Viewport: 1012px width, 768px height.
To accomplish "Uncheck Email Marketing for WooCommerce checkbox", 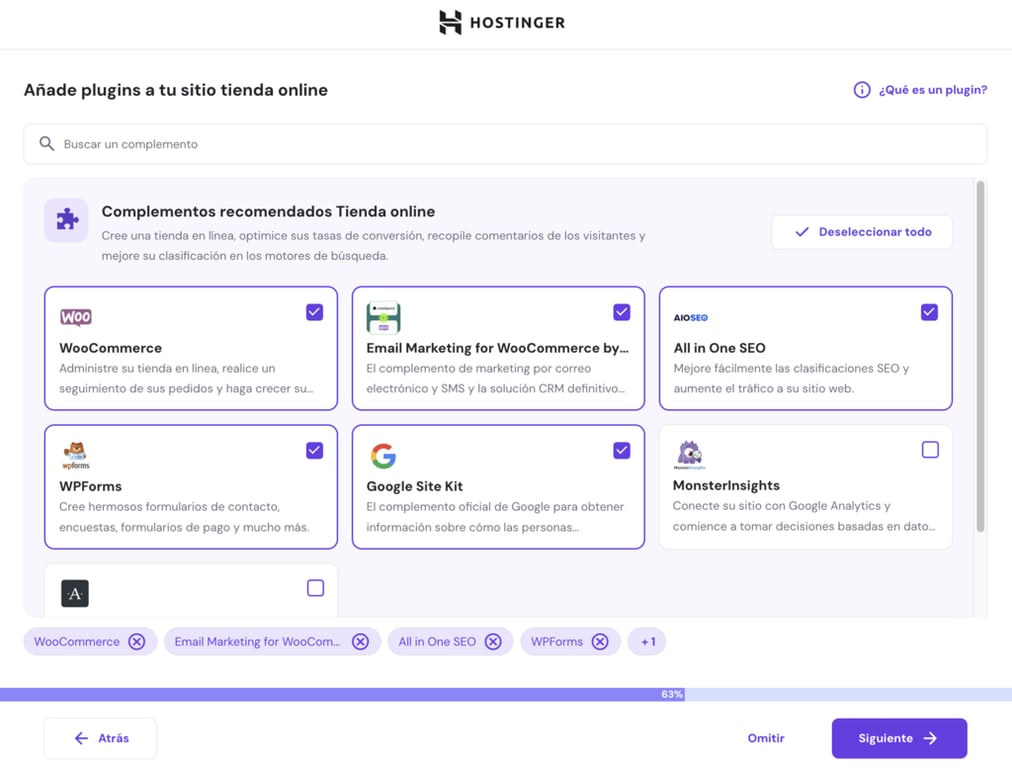I will point(622,312).
